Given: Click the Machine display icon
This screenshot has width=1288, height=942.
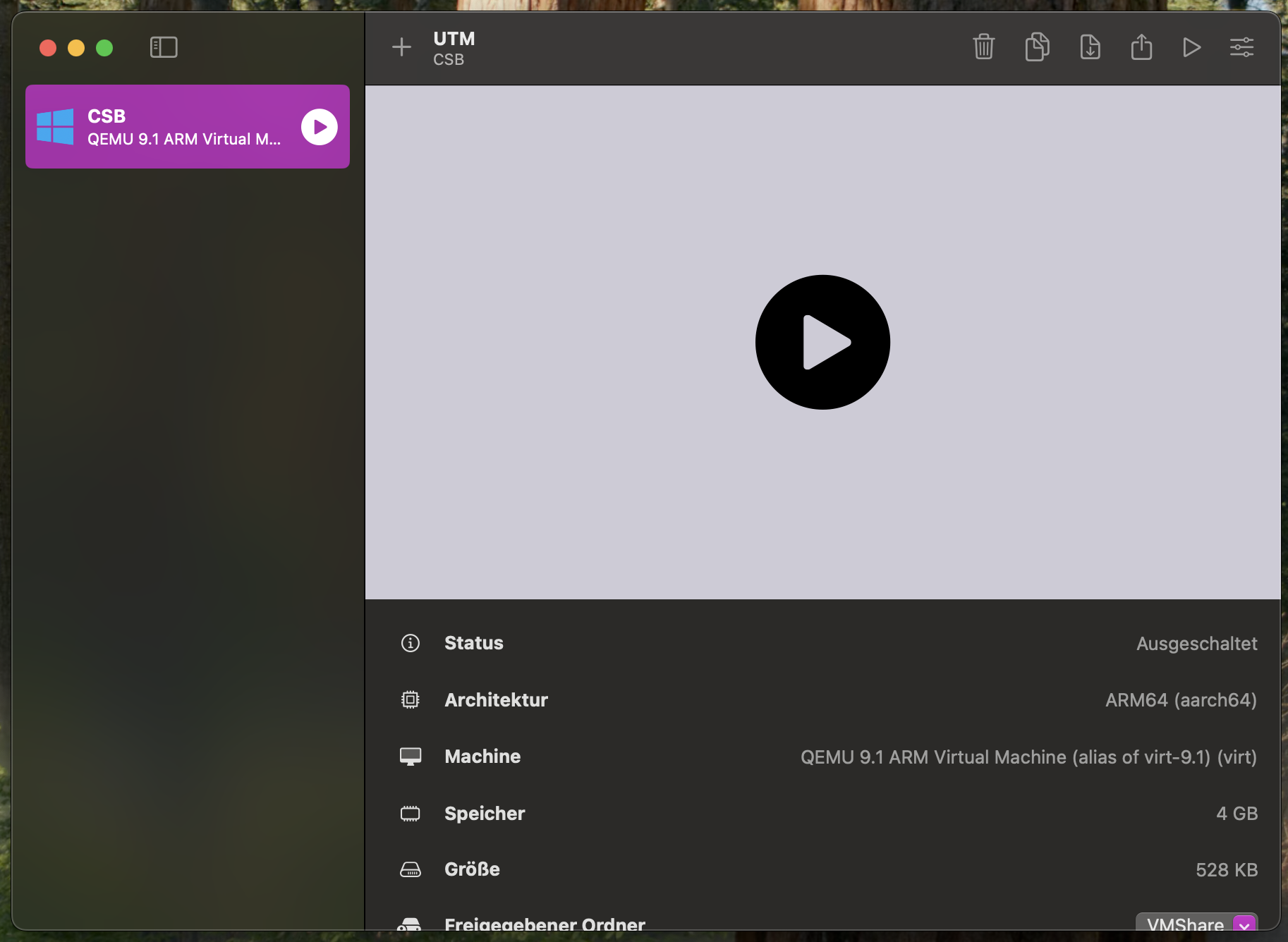Looking at the screenshot, I should (411, 757).
